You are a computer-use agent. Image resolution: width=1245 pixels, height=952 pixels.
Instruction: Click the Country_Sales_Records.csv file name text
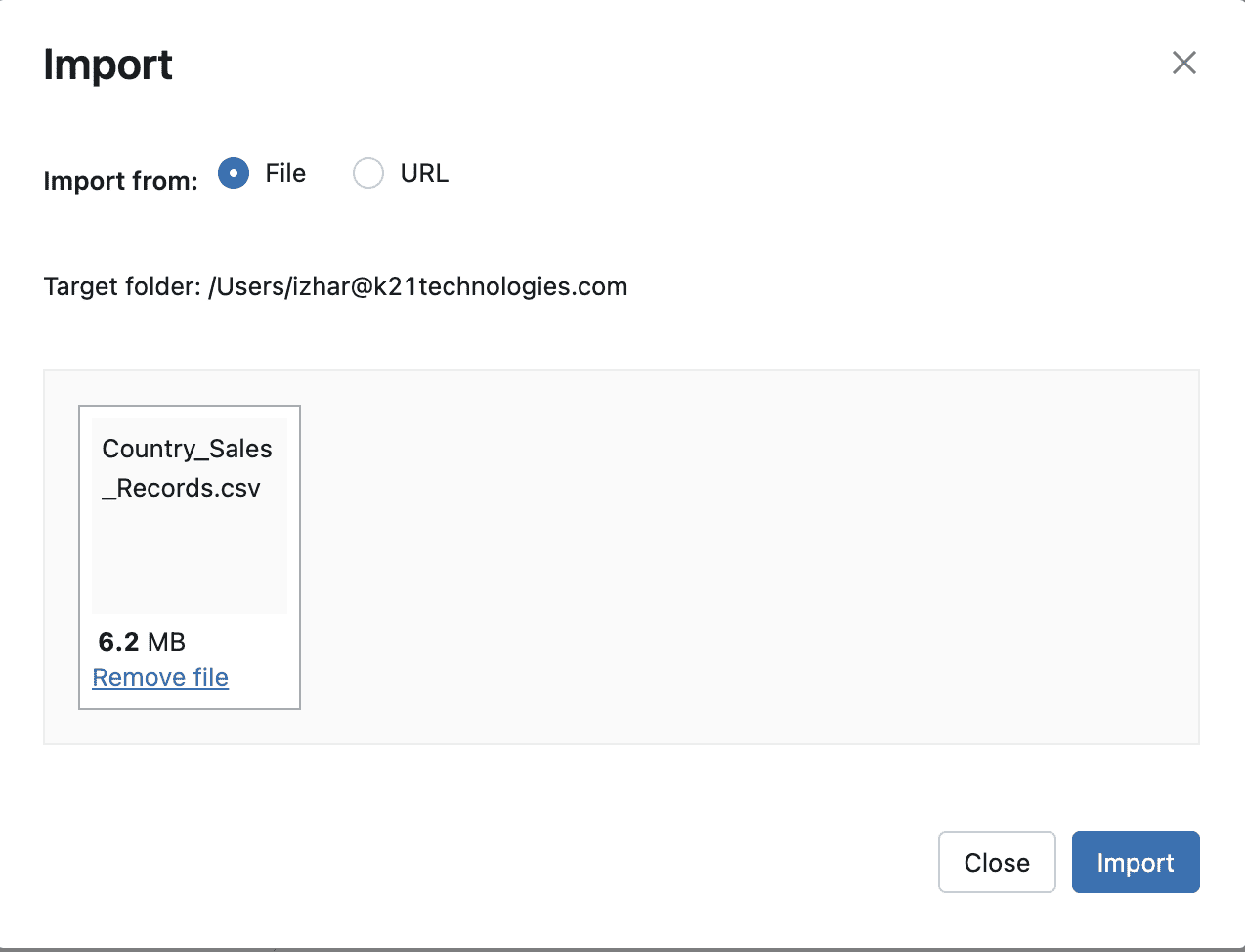[x=187, y=468]
